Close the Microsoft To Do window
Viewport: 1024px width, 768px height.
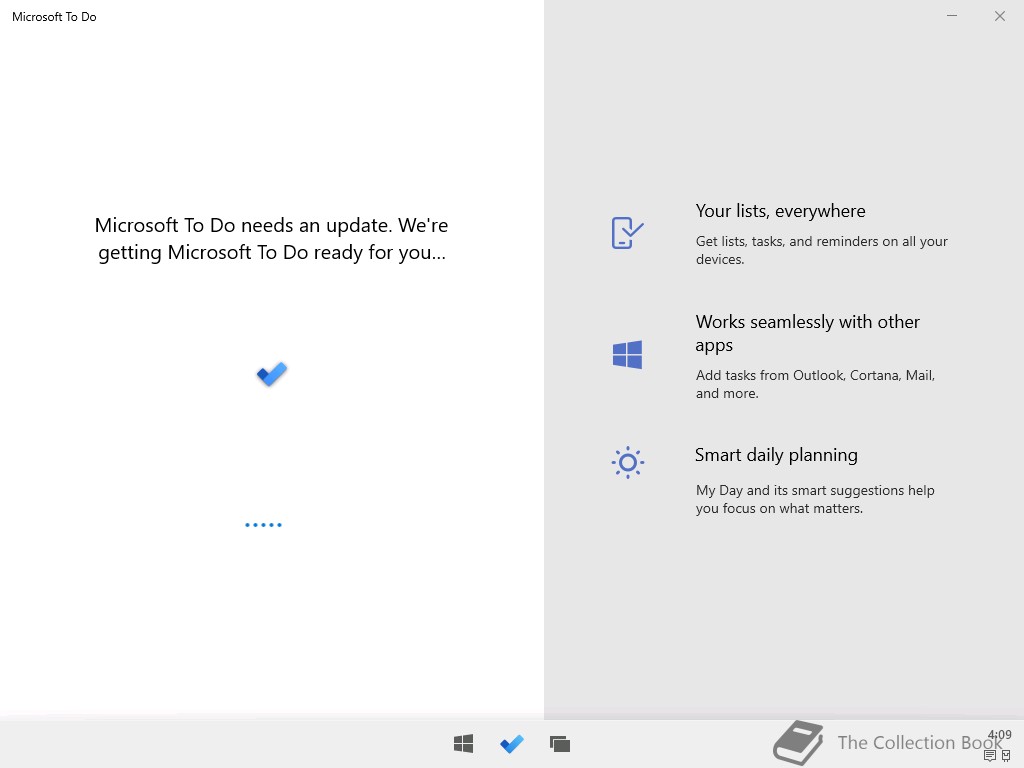coord(999,16)
